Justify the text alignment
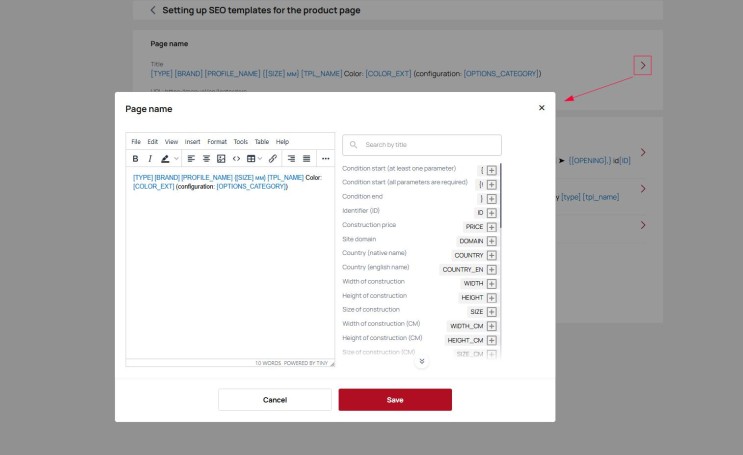This screenshot has height=455, width=743. [x=306, y=158]
